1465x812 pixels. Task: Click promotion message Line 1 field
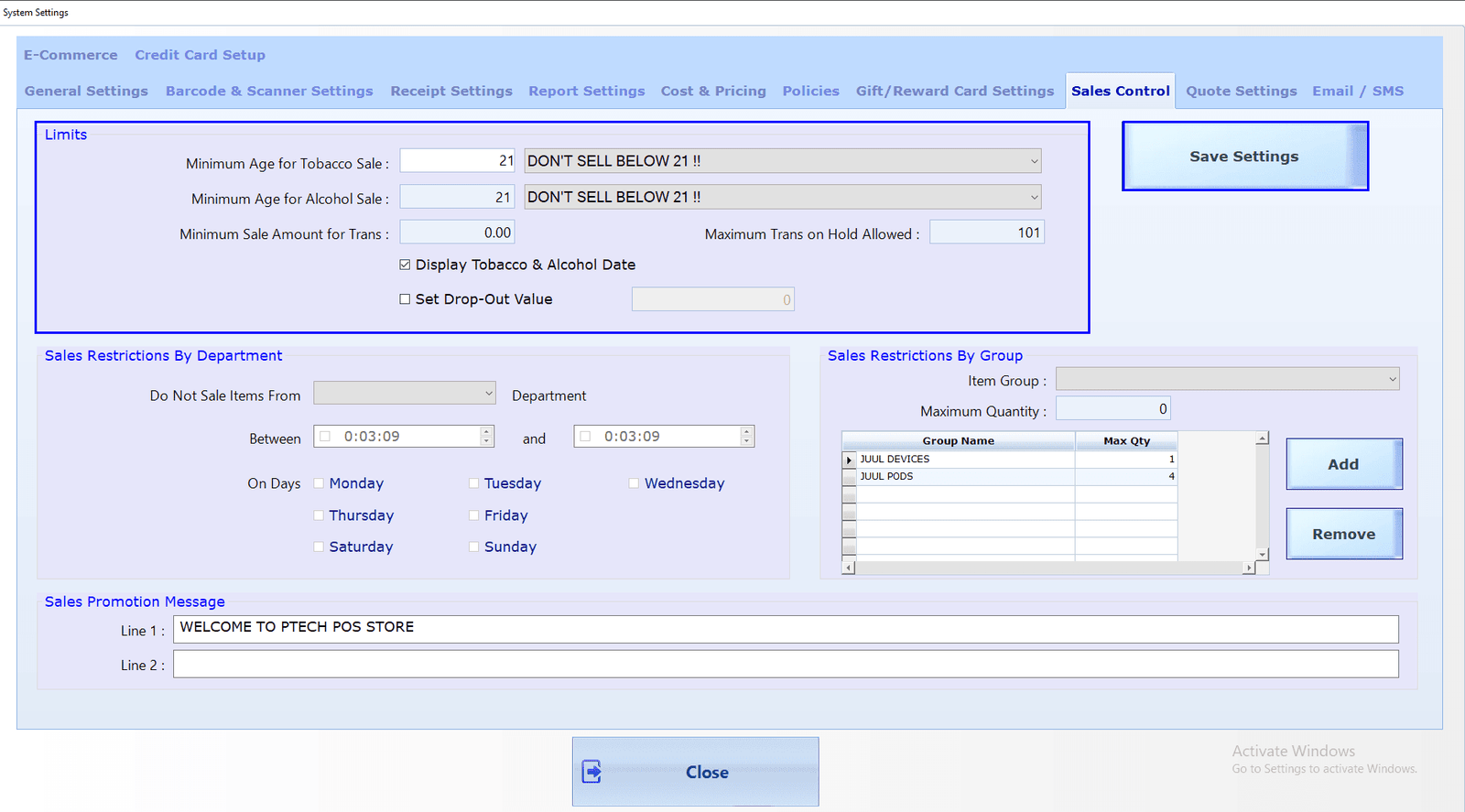coord(786,629)
